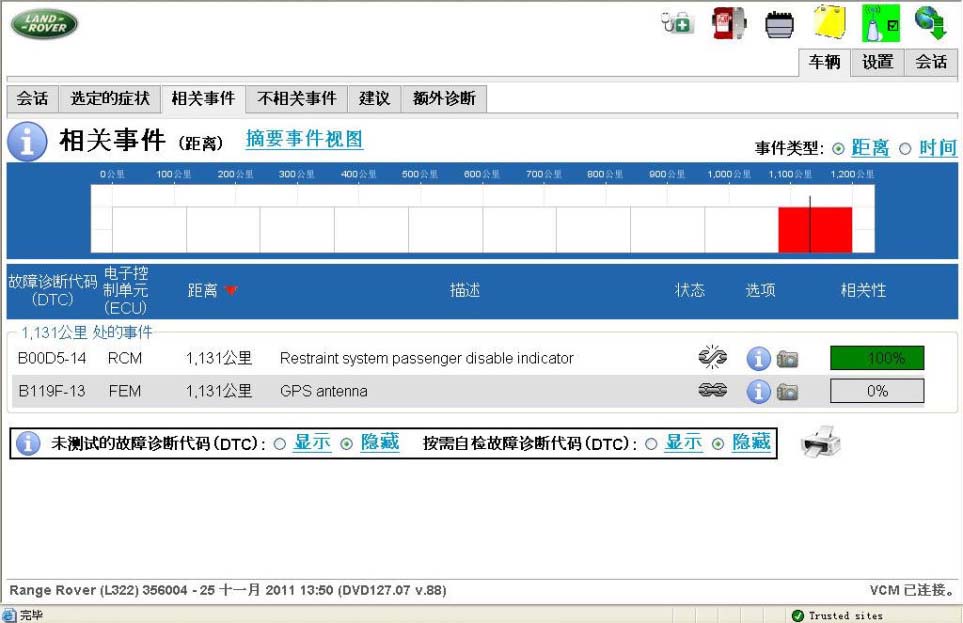Click the RCM ECU cell

(x=125, y=358)
